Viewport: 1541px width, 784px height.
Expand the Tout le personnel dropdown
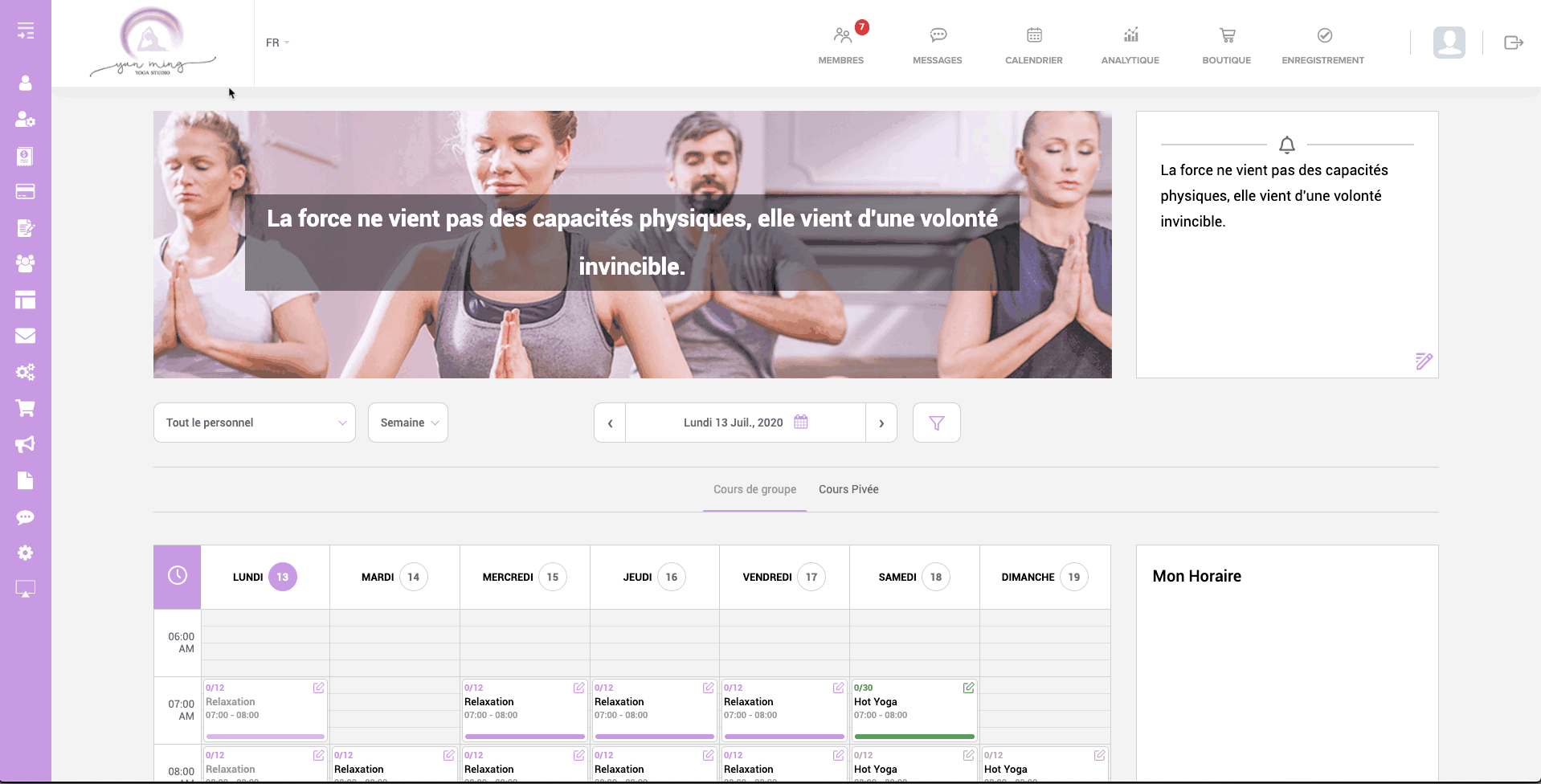coord(254,423)
